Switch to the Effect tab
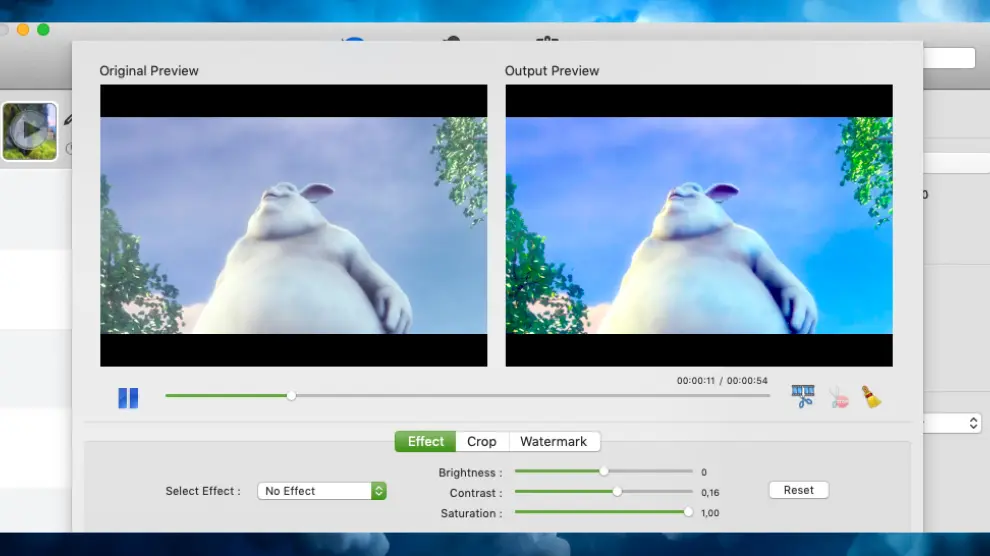 (x=425, y=441)
